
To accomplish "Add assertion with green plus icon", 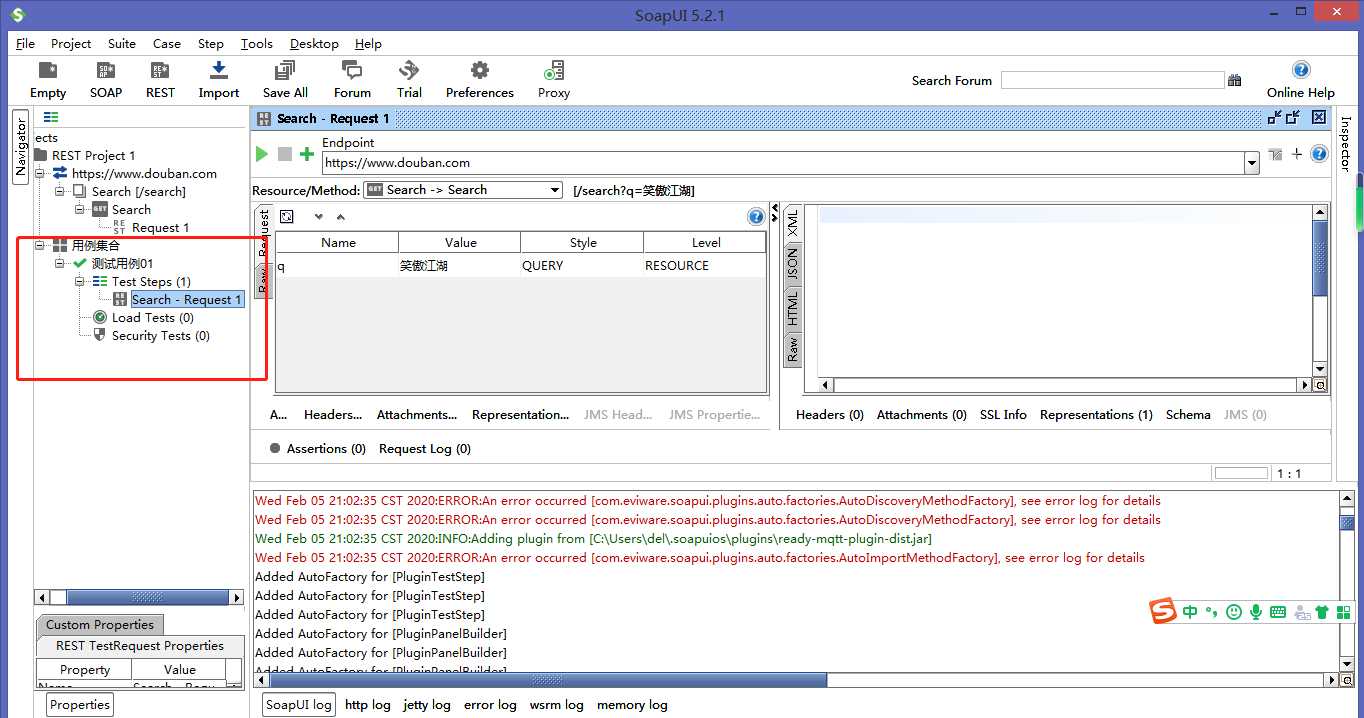I will pyautogui.click(x=307, y=154).
